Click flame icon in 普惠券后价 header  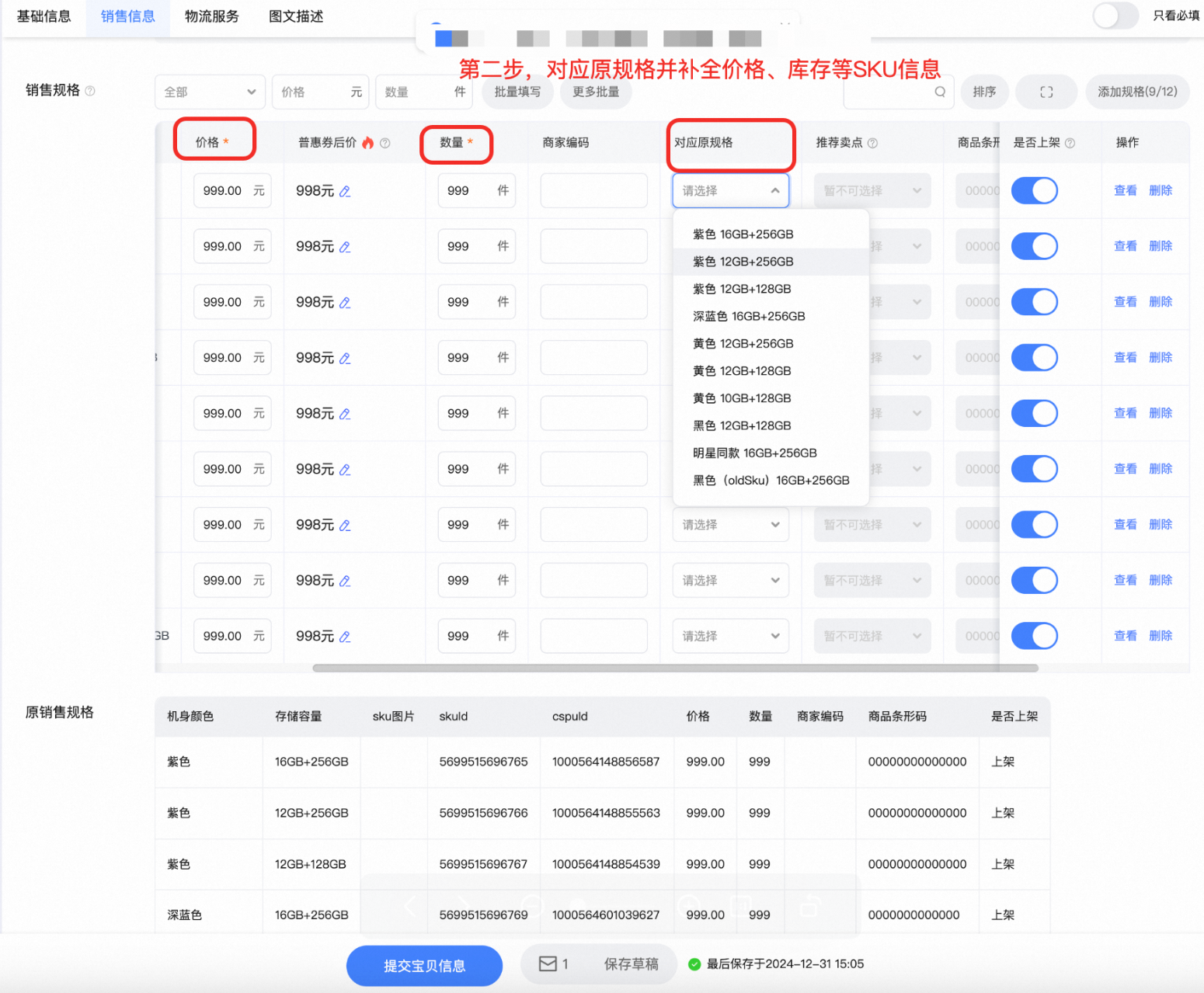pos(368,142)
